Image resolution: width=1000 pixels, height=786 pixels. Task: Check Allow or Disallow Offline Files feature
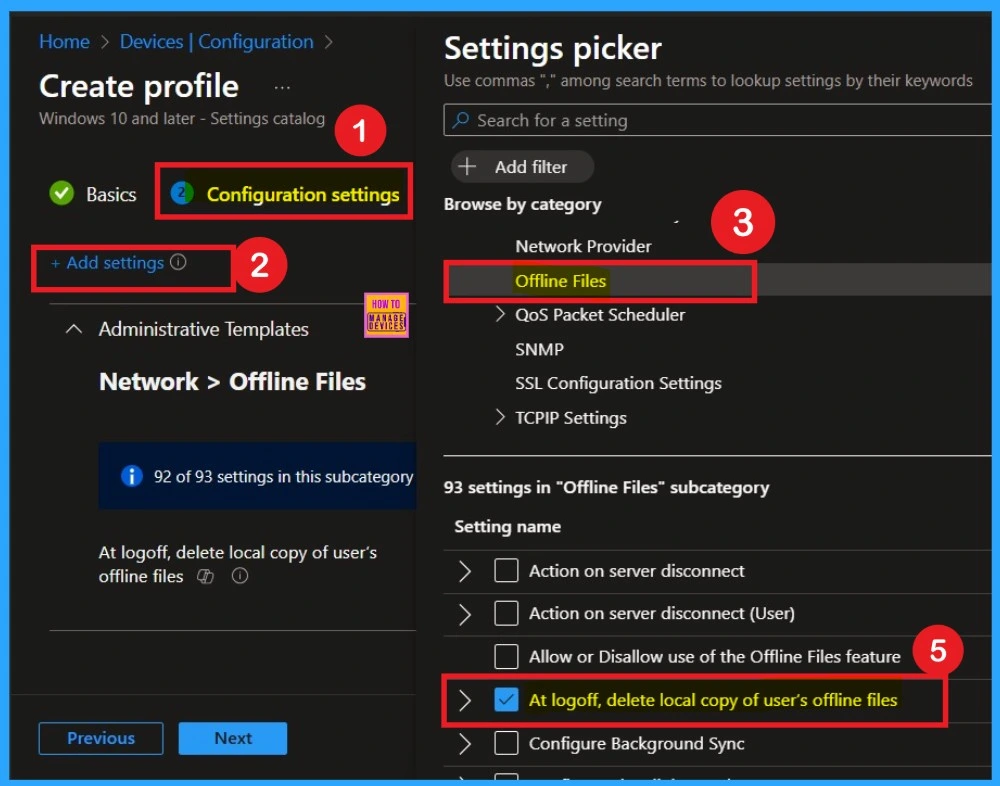point(506,656)
